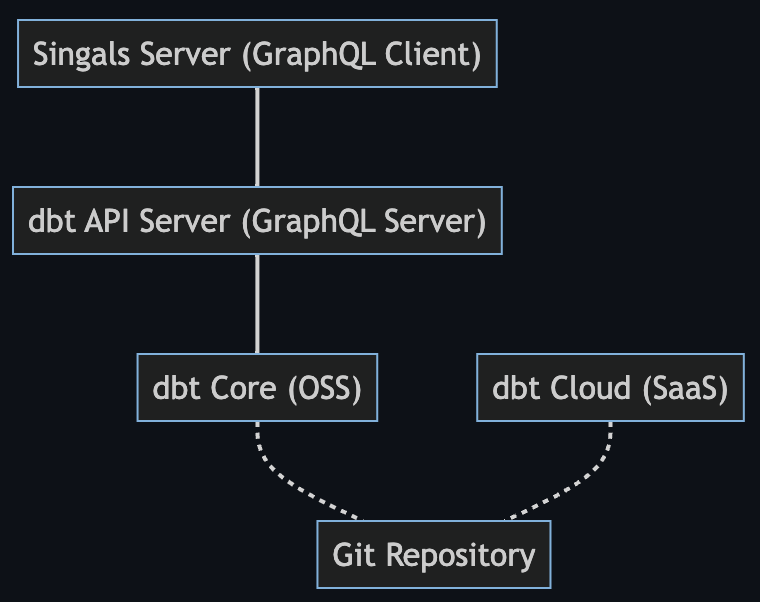Click the dbt Cloud (SaaS) node
This screenshot has width=760, height=602.
(610, 388)
